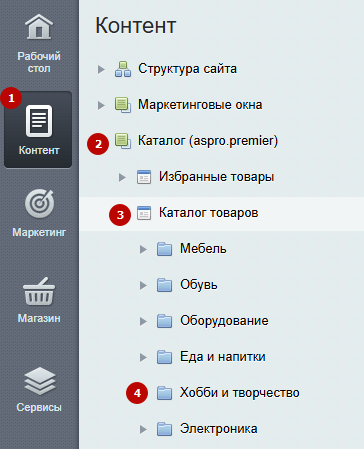
Task: Open the Мебель section text
Action: [203, 249]
